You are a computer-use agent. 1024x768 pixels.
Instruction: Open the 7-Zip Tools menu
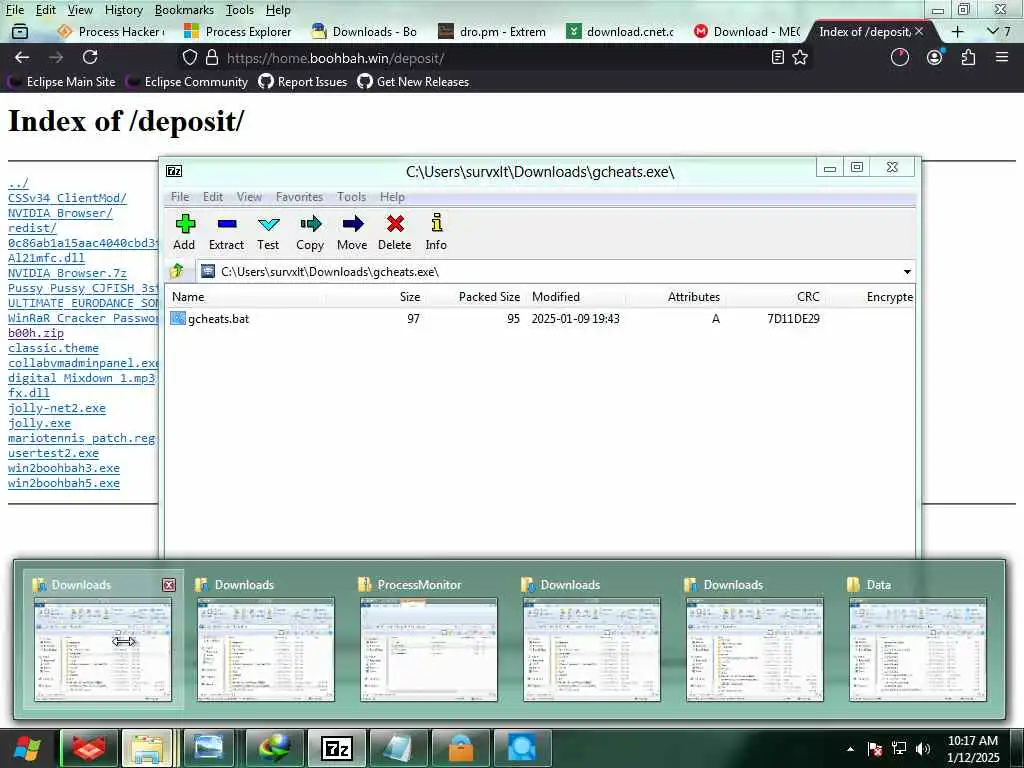coord(351,197)
